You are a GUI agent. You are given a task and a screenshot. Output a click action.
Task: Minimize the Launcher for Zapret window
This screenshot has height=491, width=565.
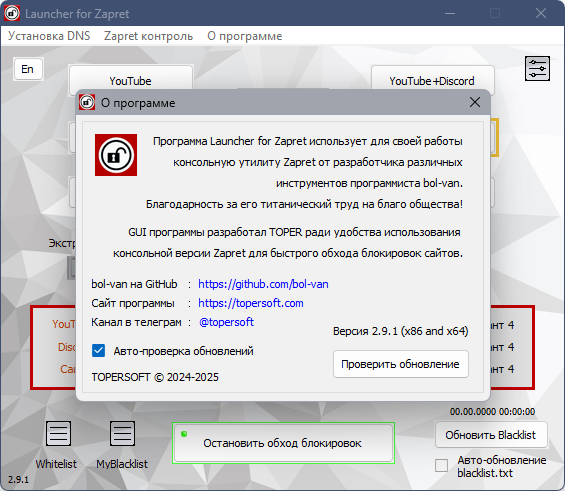(450, 13)
